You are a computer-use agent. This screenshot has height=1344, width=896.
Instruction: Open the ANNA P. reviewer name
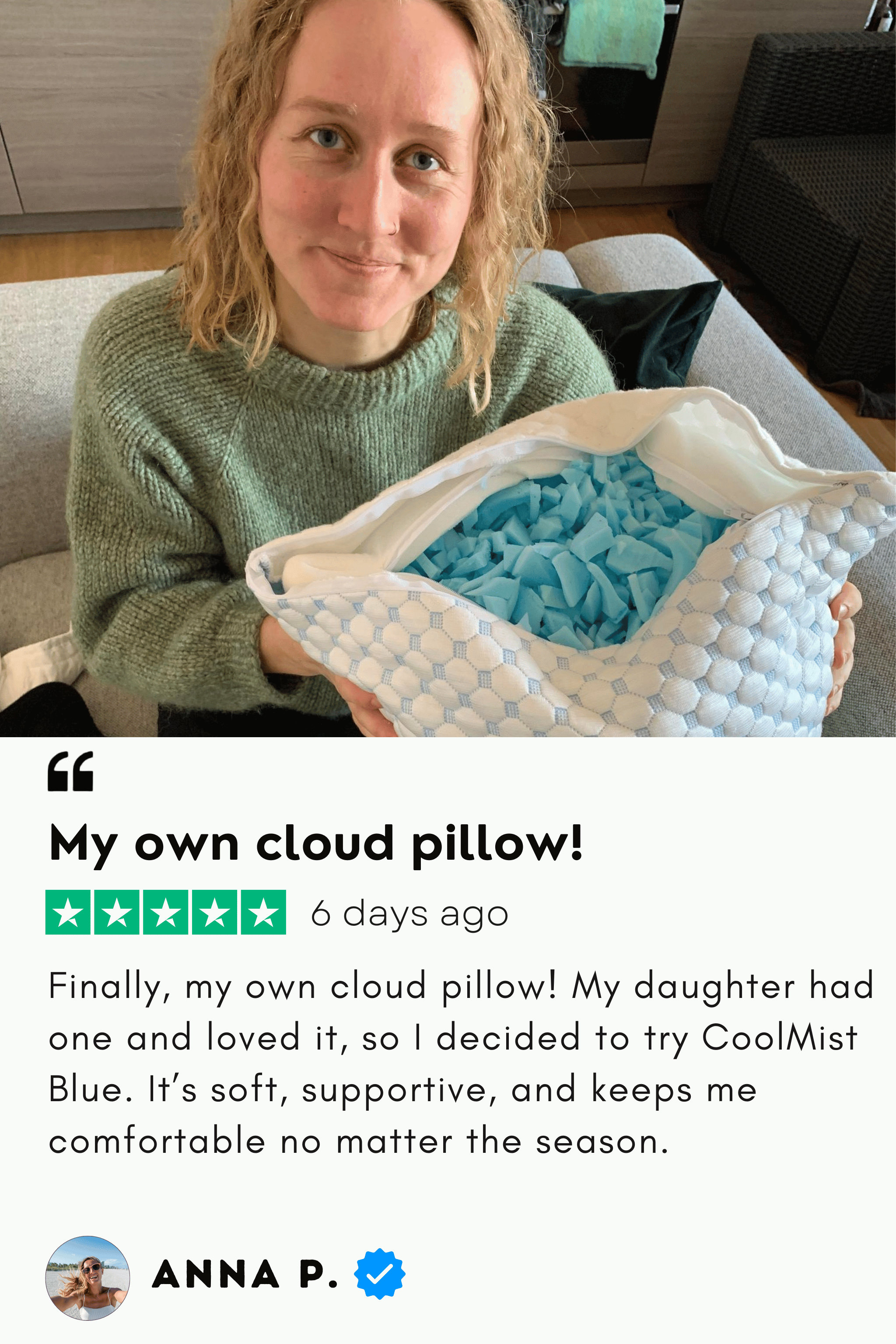point(245,1275)
